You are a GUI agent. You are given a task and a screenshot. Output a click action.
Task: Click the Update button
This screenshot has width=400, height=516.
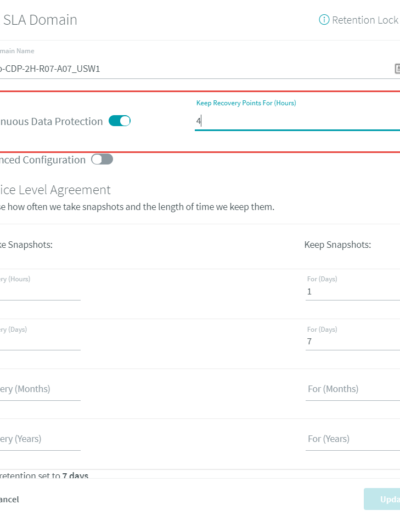coord(382,499)
